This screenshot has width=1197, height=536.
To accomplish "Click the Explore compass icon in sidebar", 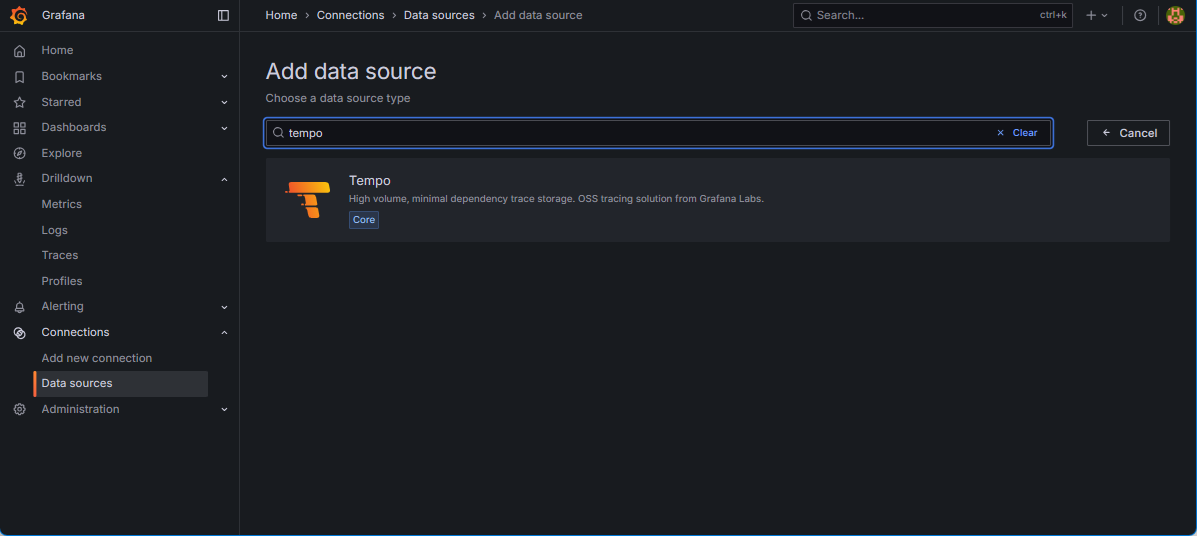I will (x=19, y=153).
